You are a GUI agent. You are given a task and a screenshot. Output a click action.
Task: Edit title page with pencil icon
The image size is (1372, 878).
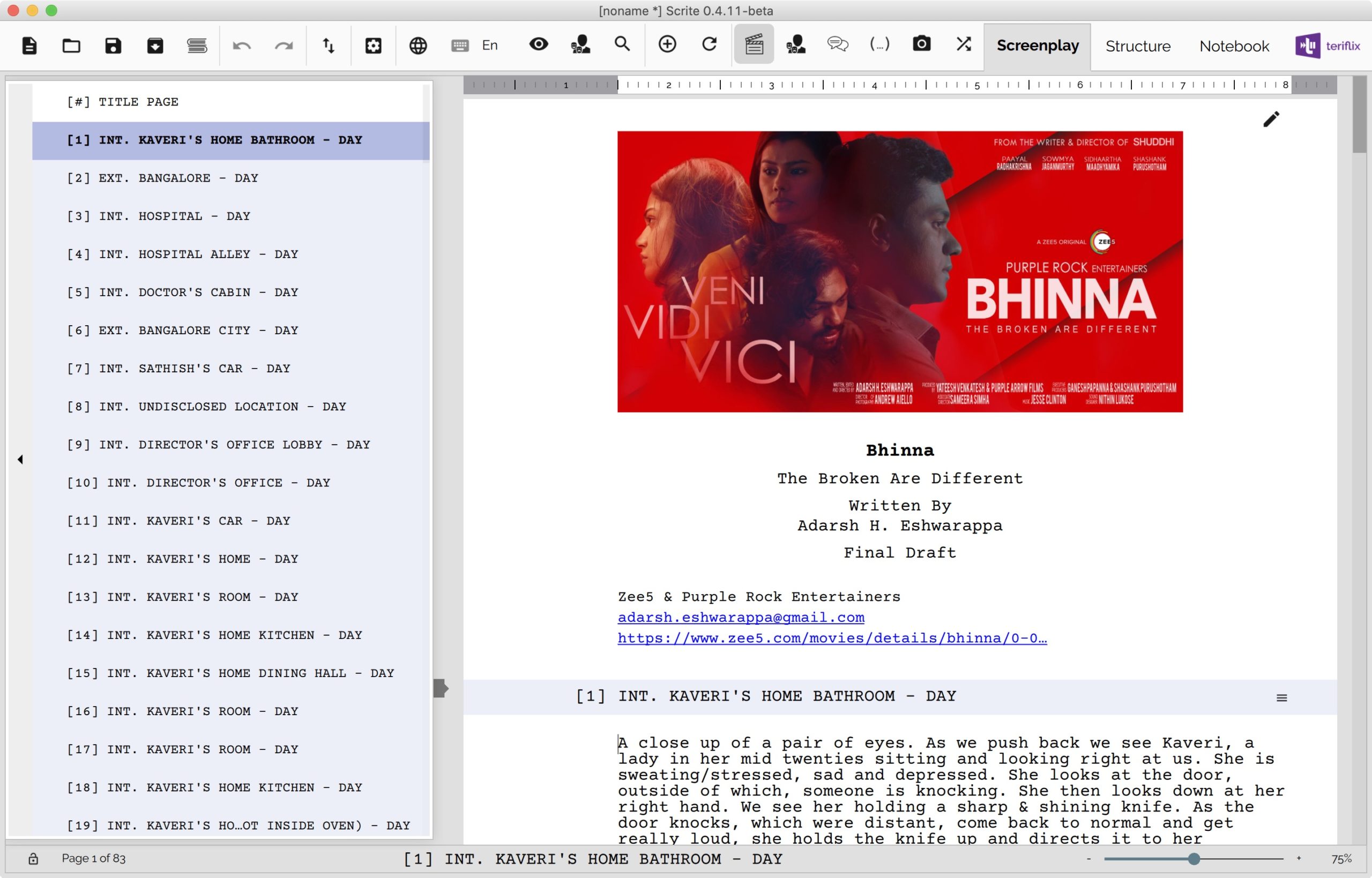1271,119
